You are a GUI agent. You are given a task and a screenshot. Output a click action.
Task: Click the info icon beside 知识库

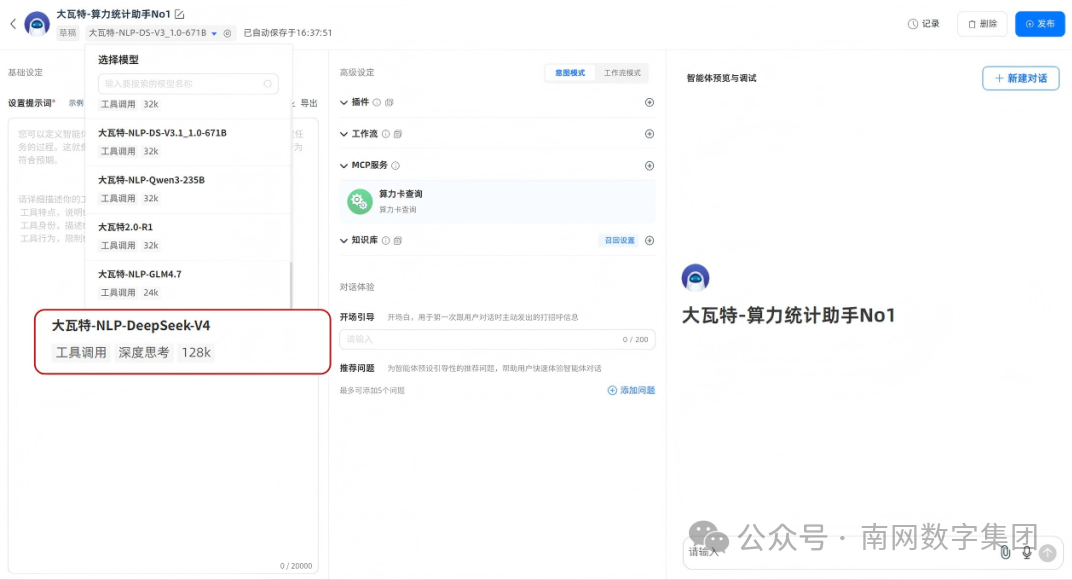pos(386,241)
